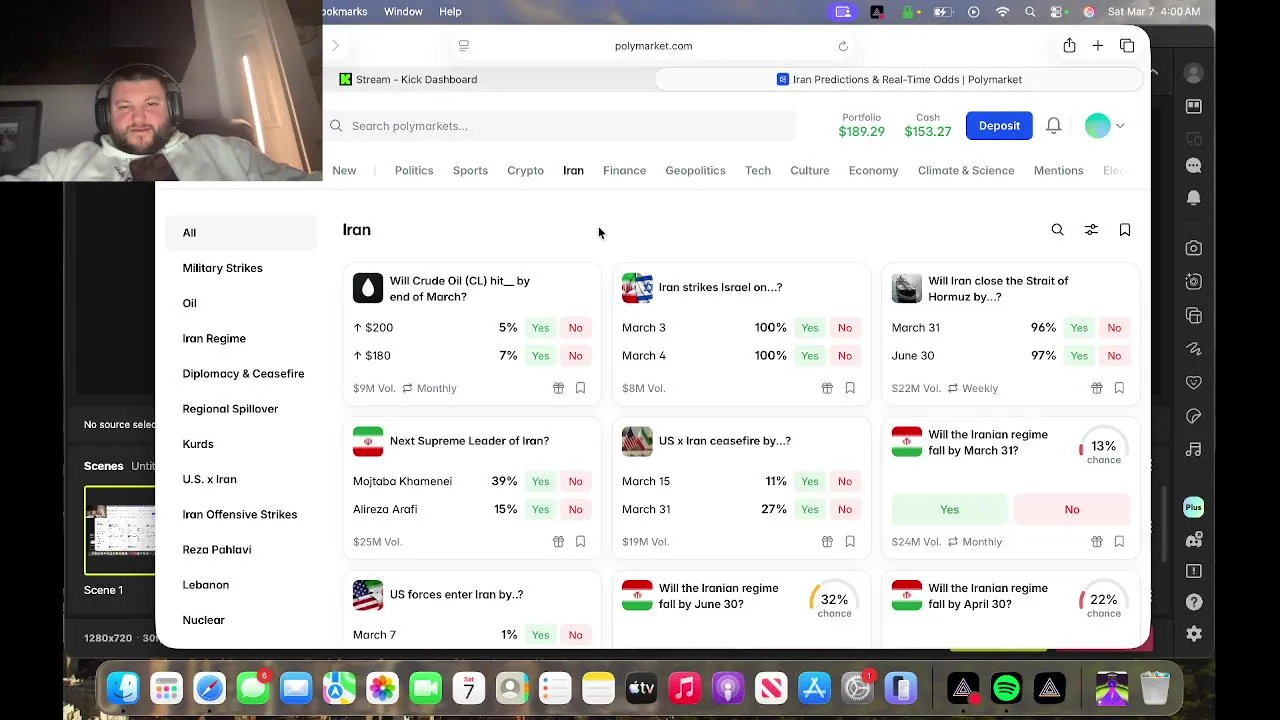The image size is (1280, 720).
Task: Open the Plus badge icon in right sidebar
Action: tap(1193, 507)
